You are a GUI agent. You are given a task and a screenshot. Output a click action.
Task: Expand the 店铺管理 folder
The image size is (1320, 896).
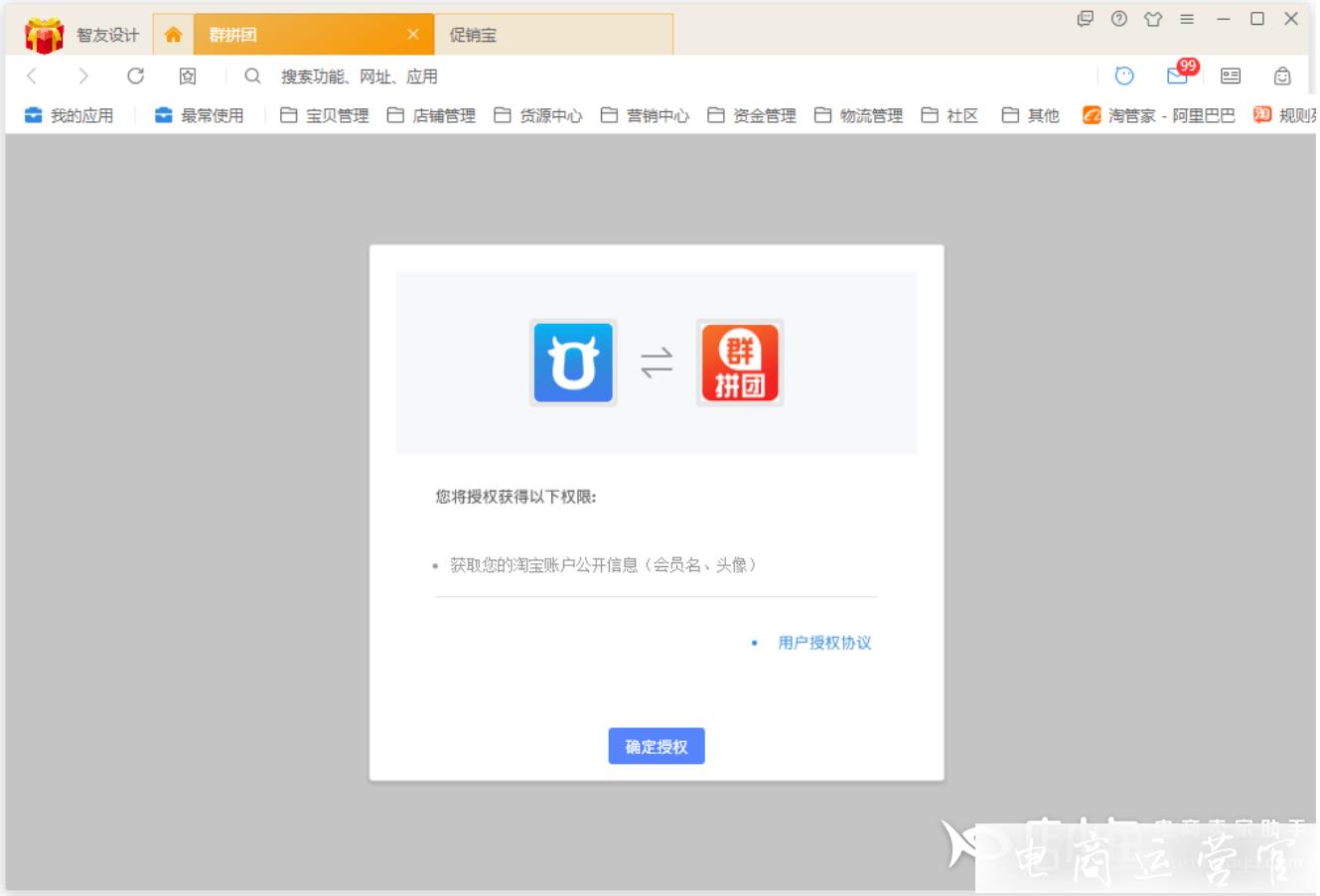click(x=431, y=115)
